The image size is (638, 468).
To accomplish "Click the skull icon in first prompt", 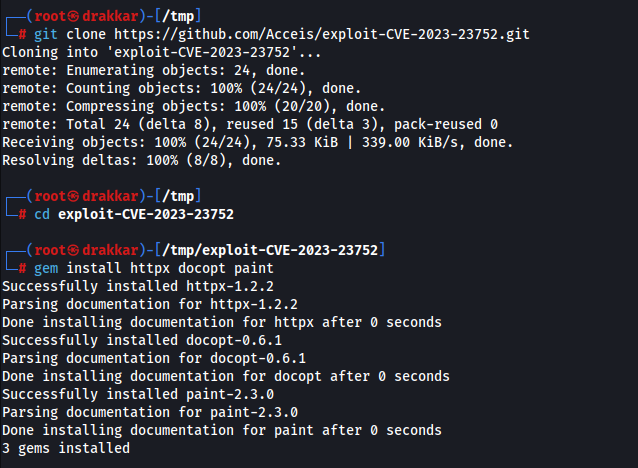I will coord(73,16).
